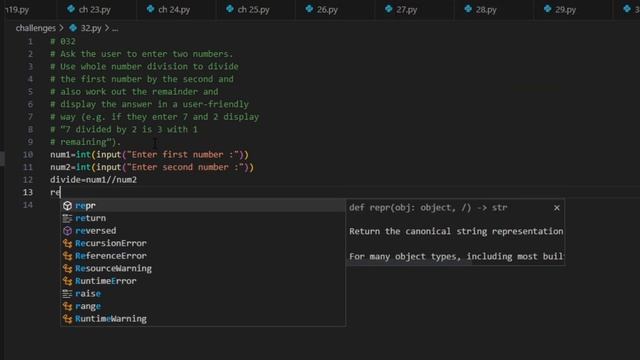This screenshot has height=360, width=640.
Task: Click the Python file icon on ch 24.py tab
Action: pos(151,9)
